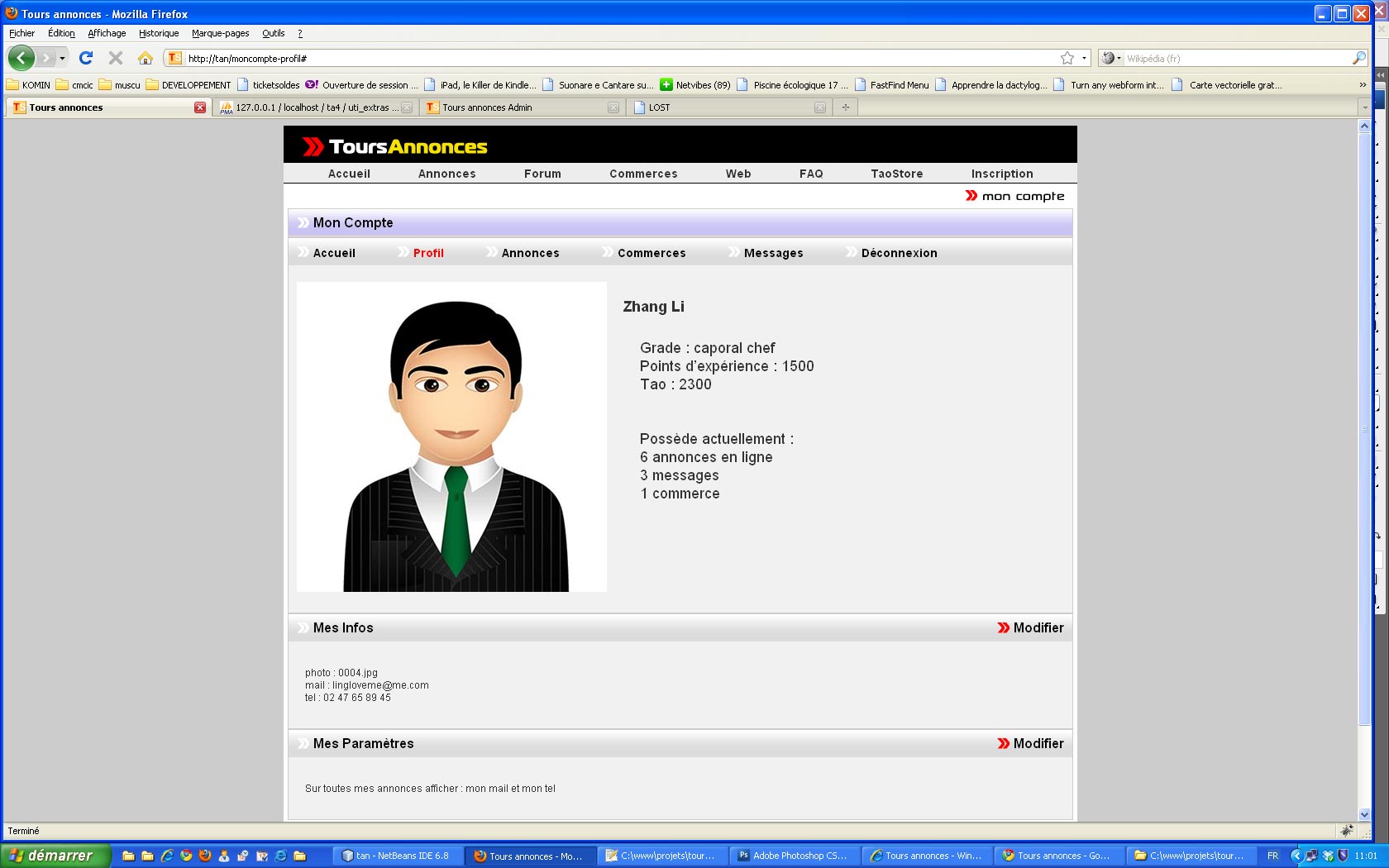Switch to Adobe Photoshop taskbar window

click(x=795, y=856)
